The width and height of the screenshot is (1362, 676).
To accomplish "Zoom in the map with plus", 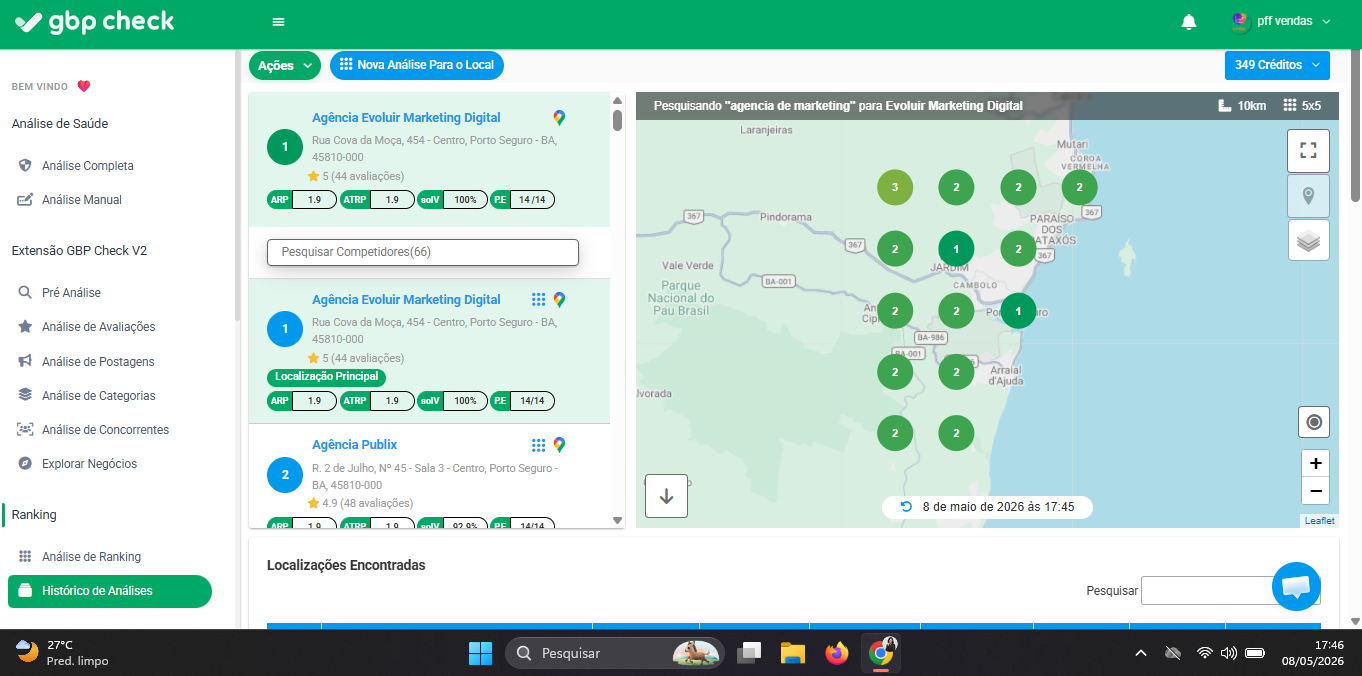I will click(x=1315, y=463).
